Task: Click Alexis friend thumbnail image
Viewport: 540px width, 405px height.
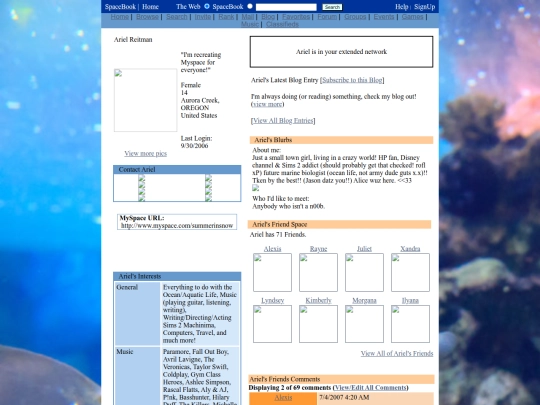Action: [x=272, y=272]
